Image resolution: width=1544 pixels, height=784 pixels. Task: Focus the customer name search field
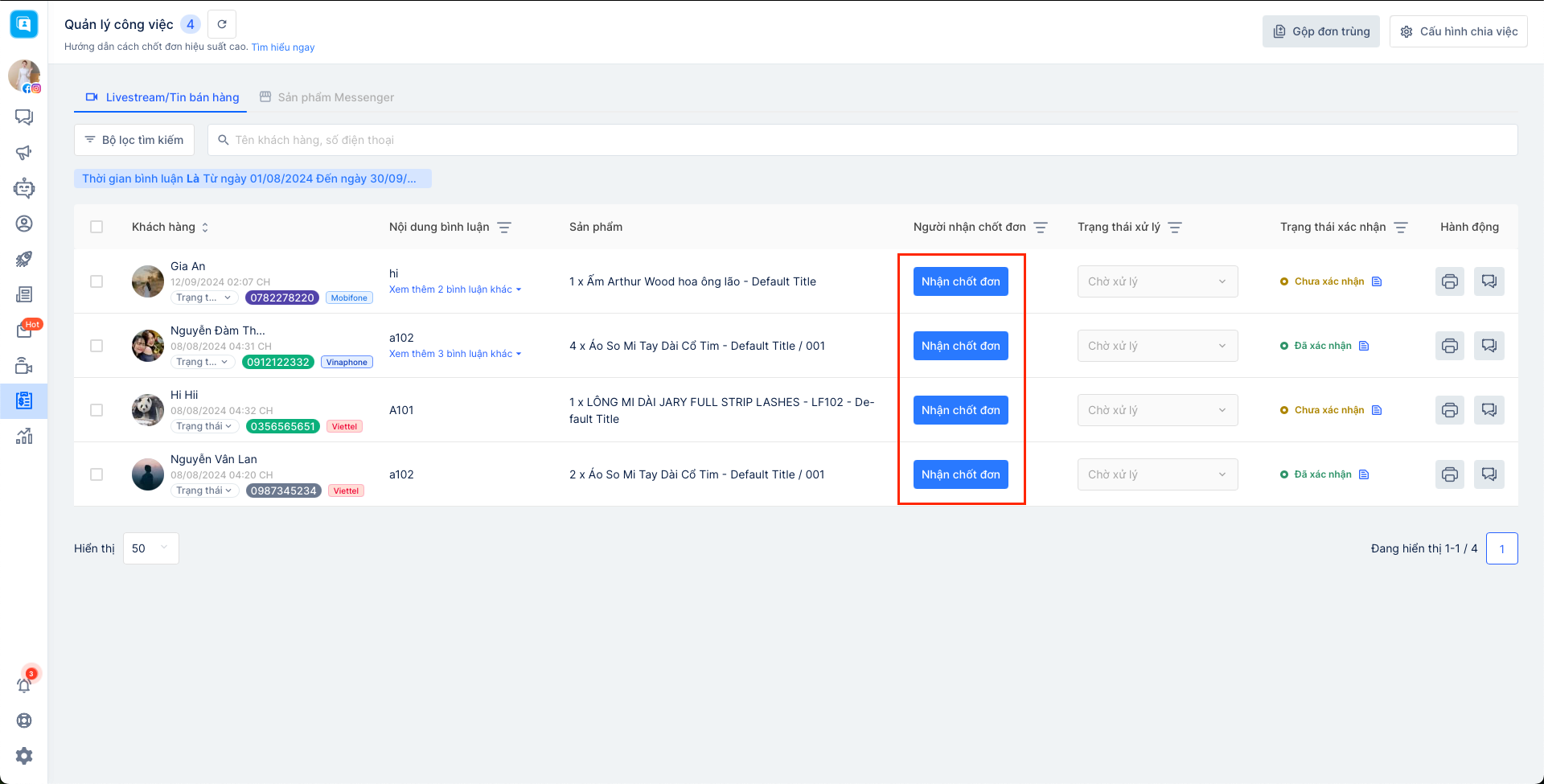(868, 140)
